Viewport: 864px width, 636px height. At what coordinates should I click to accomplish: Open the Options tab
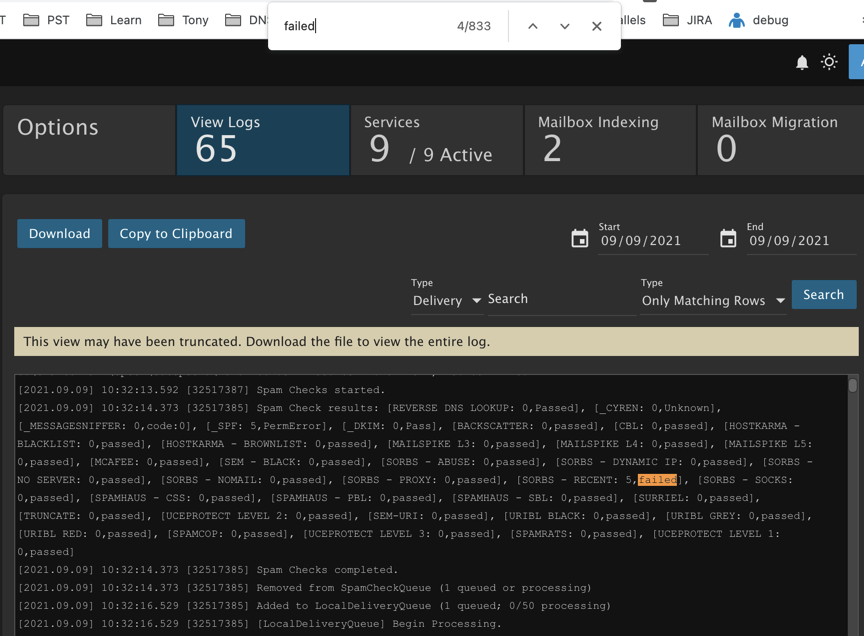click(x=88, y=140)
